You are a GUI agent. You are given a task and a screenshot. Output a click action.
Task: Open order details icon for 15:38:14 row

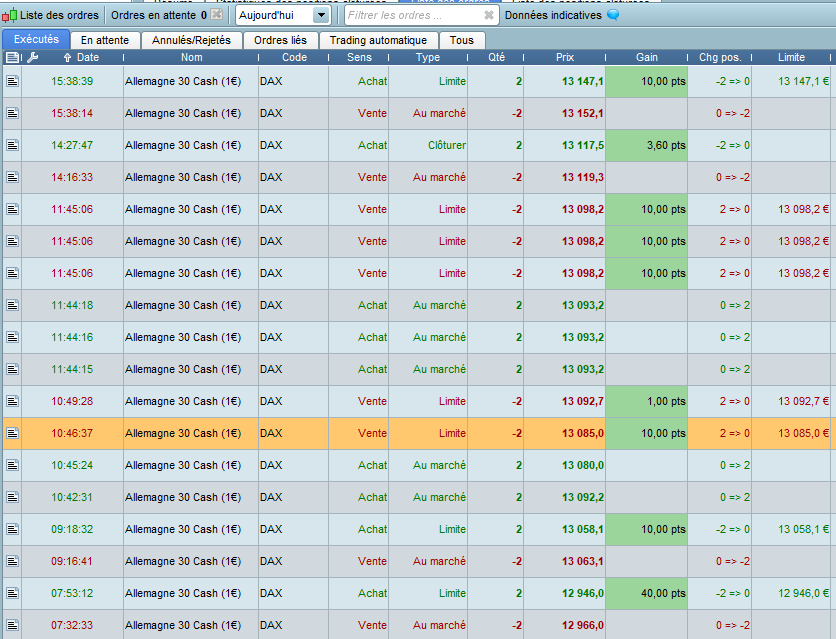coord(12,113)
